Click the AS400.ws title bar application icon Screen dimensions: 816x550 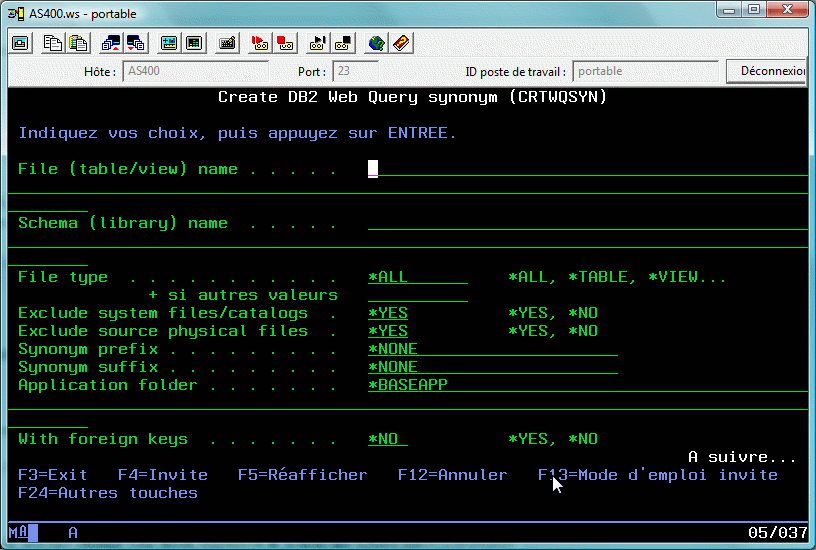coord(16,14)
